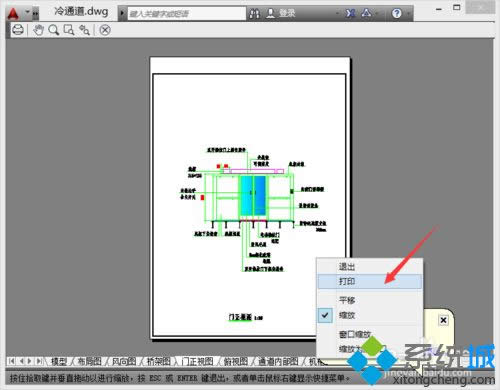Switch to the 门正视图 tab
The image size is (500, 390).
pos(197,361)
